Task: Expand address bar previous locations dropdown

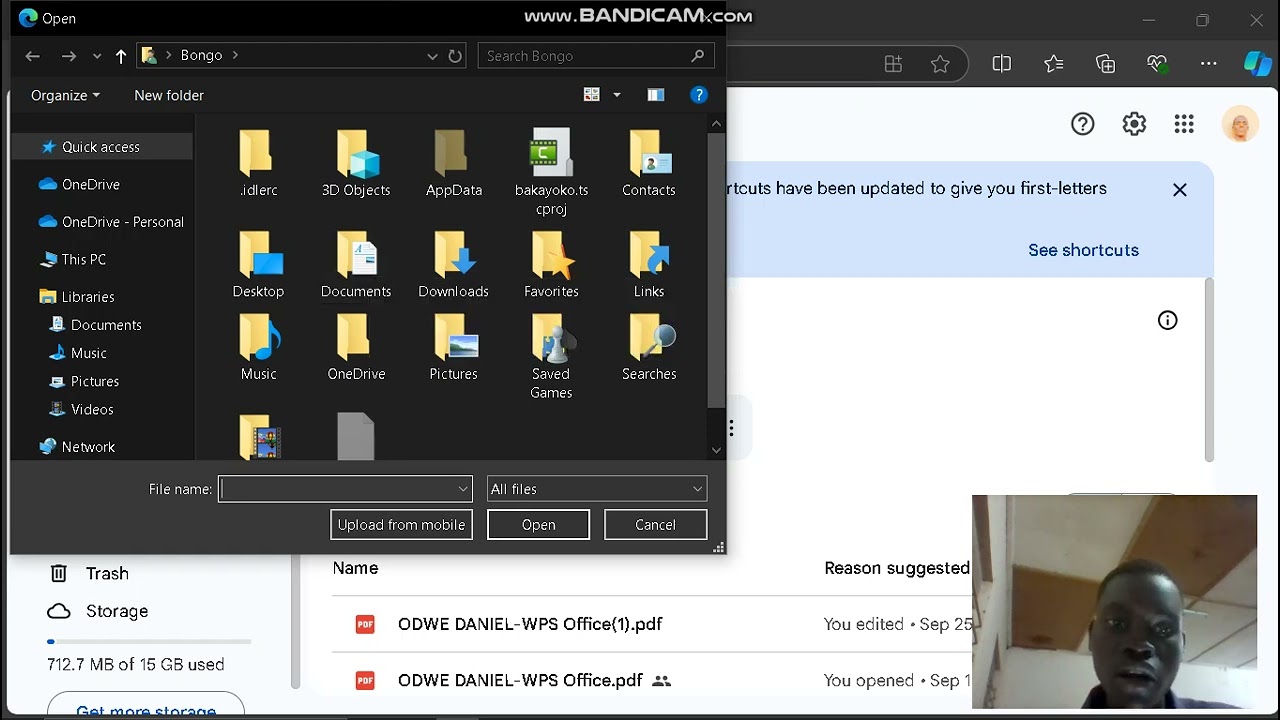Action: click(x=432, y=56)
